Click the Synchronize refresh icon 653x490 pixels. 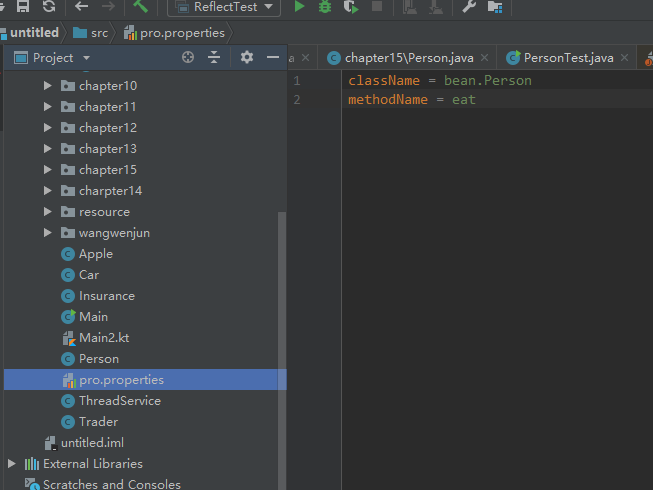click(49, 6)
